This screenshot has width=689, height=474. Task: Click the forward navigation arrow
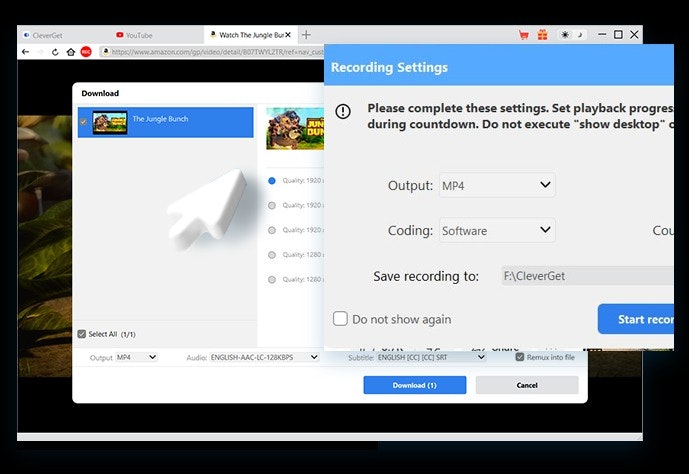(40, 52)
